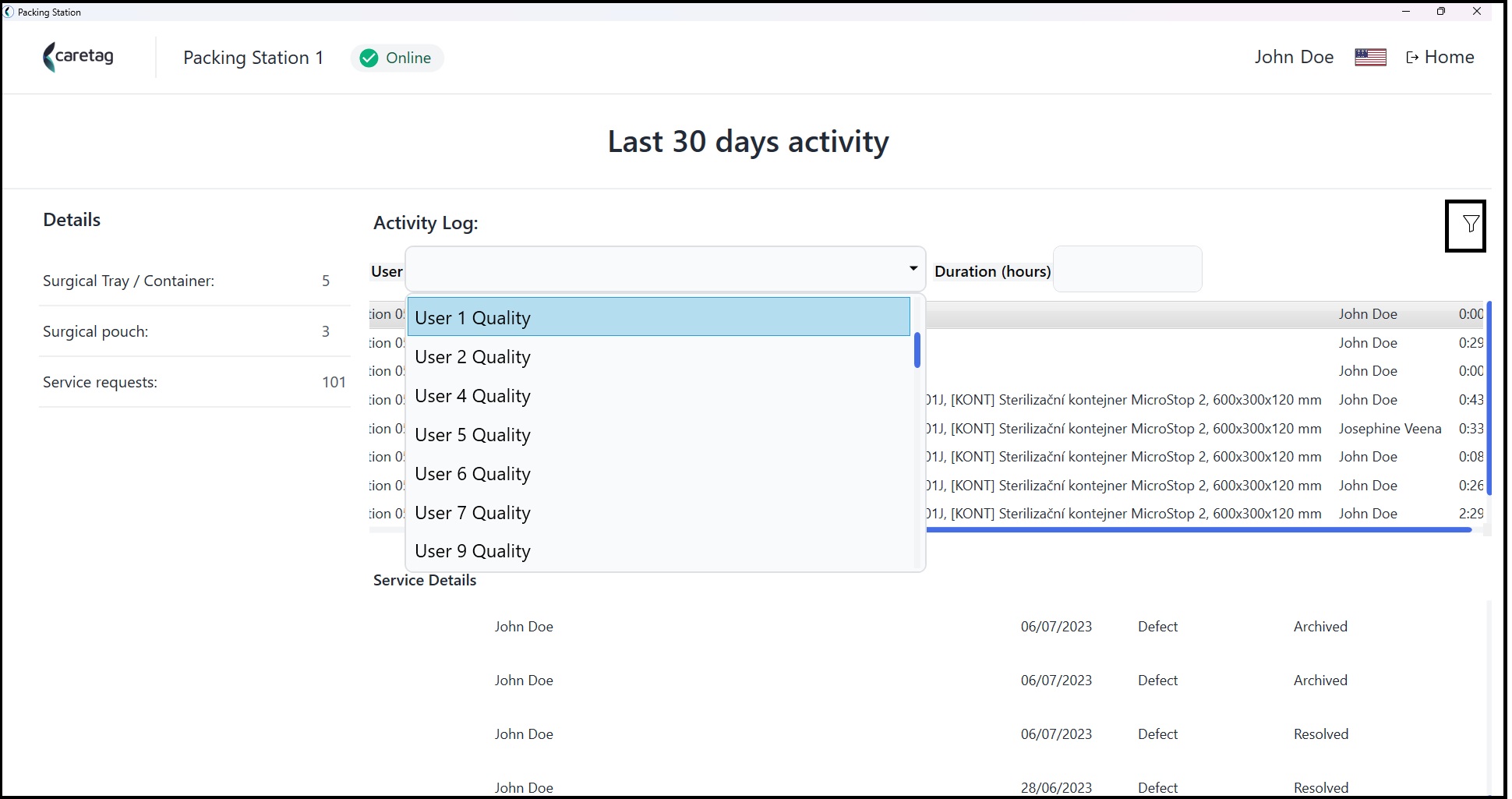Open the activity log filter icon

(x=1465, y=226)
